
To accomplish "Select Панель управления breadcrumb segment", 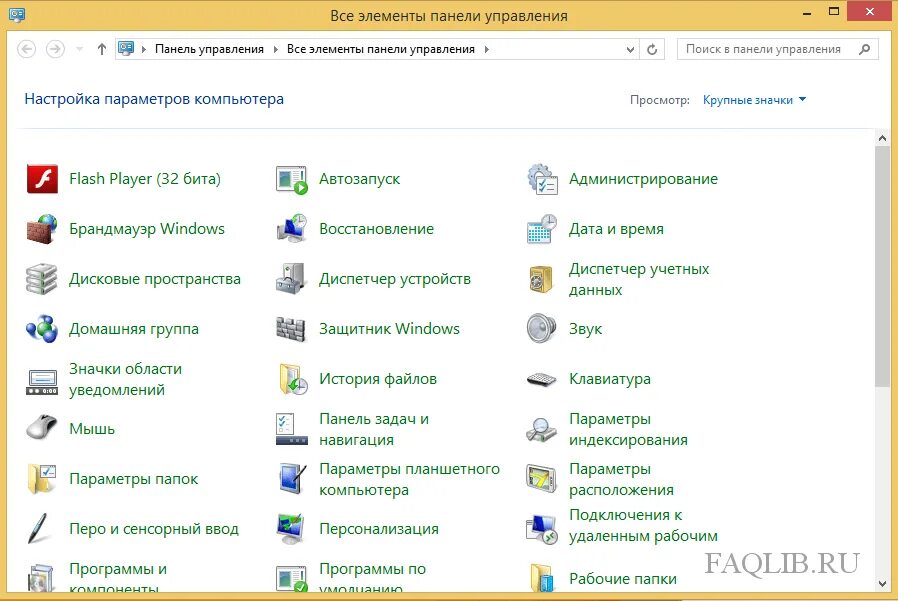I will pyautogui.click(x=209, y=49).
